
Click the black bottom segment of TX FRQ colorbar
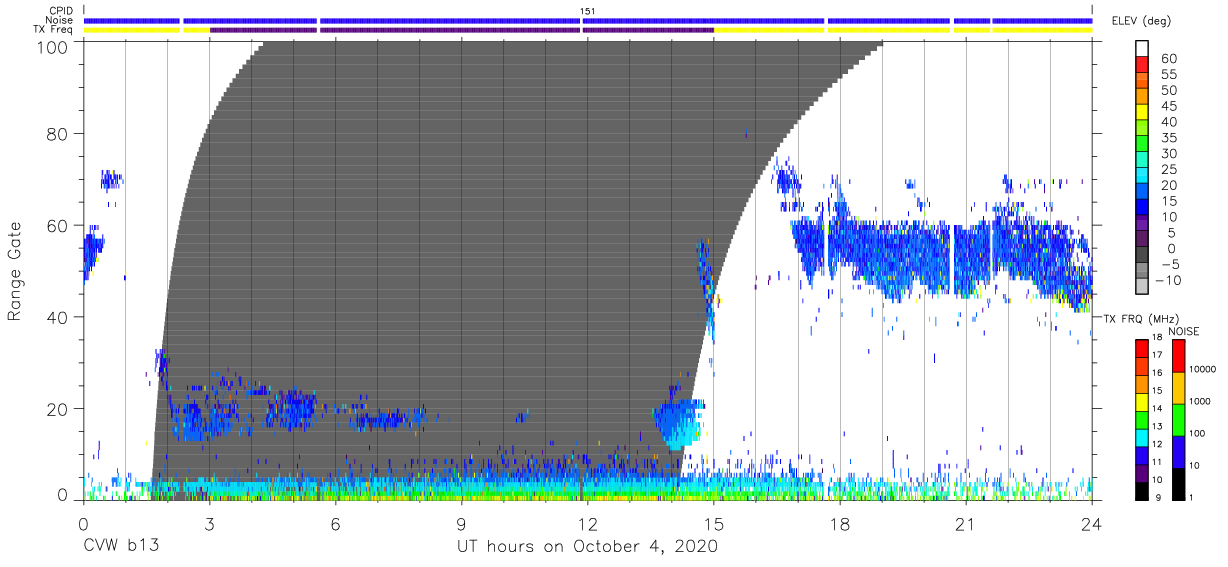point(1142,489)
